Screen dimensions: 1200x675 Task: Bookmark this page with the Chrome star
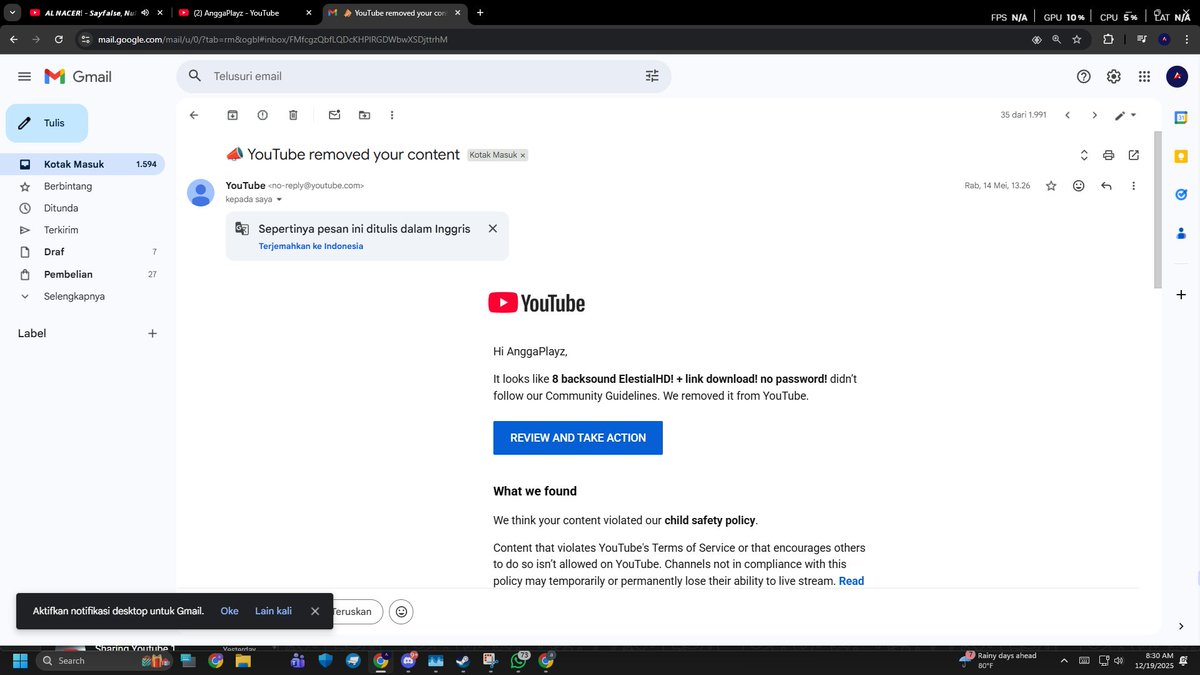(1077, 39)
